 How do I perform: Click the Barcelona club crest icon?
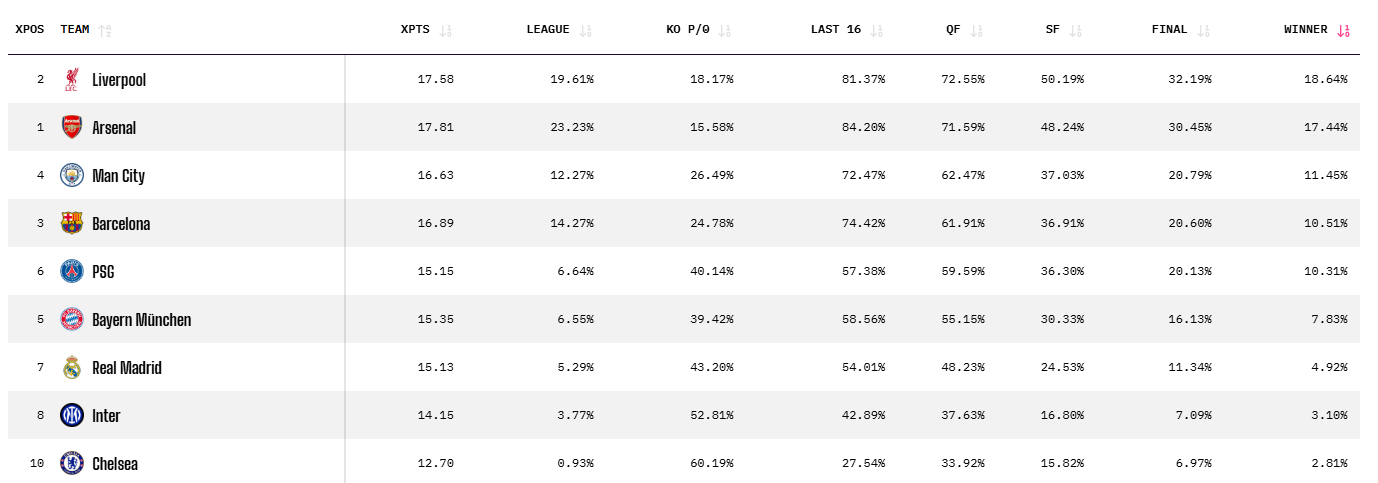tap(71, 223)
